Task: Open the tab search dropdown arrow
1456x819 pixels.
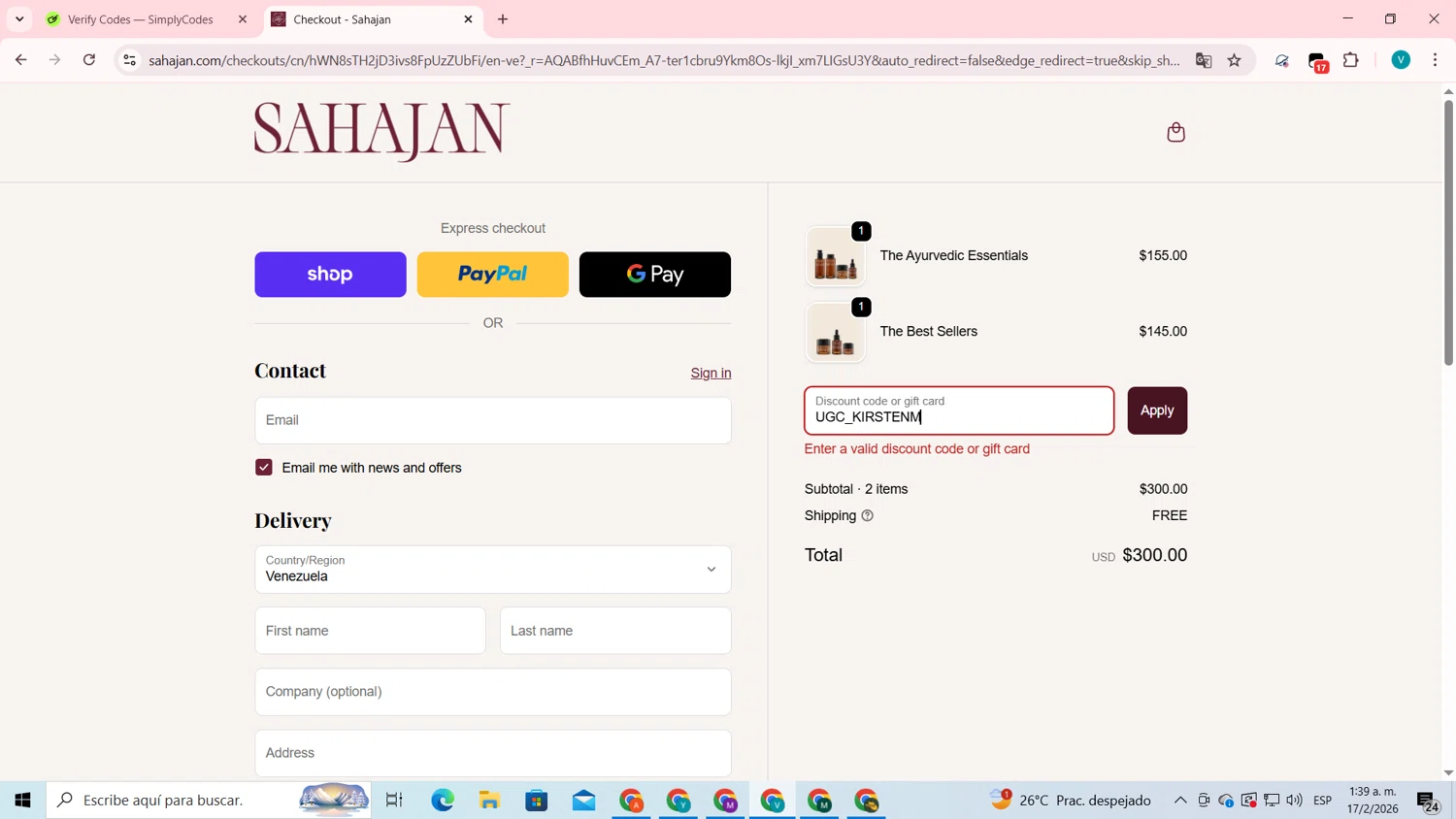Action: point(19,19)
